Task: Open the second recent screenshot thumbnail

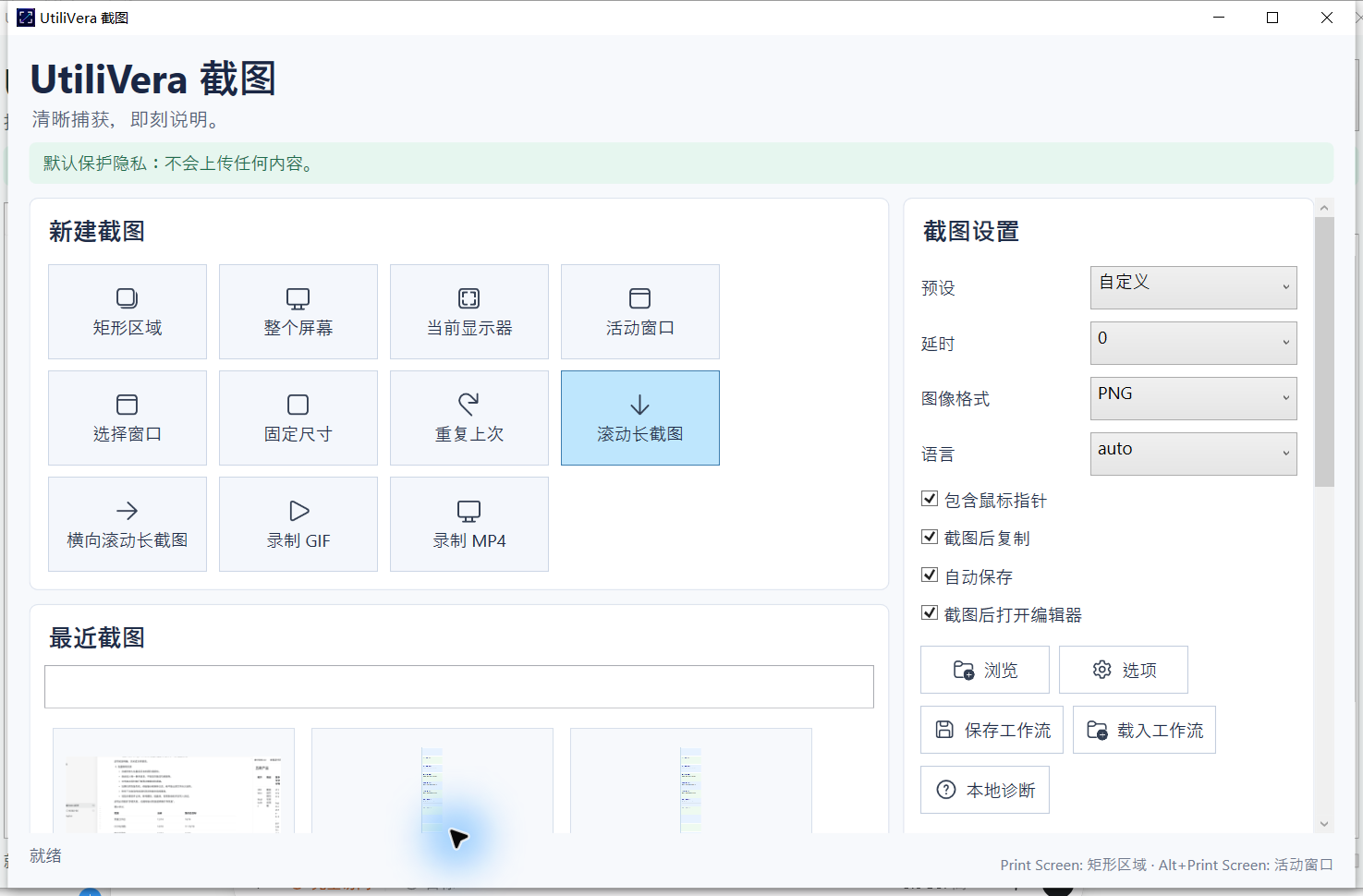Action: [x=432, y=781]
